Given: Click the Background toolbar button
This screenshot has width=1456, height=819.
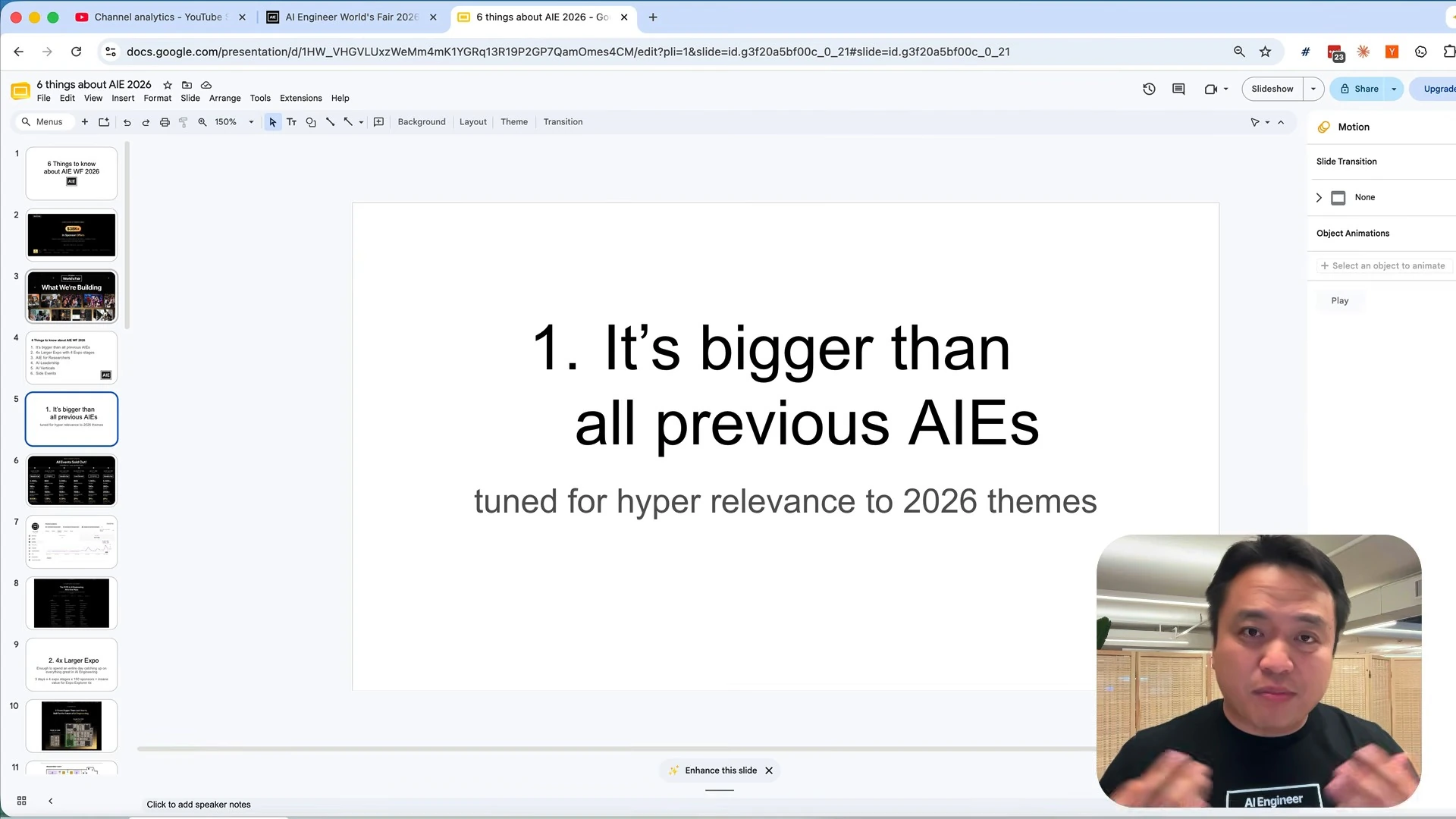Looking at the screenshot, I should pyautogui.click(x=422, y=122).
